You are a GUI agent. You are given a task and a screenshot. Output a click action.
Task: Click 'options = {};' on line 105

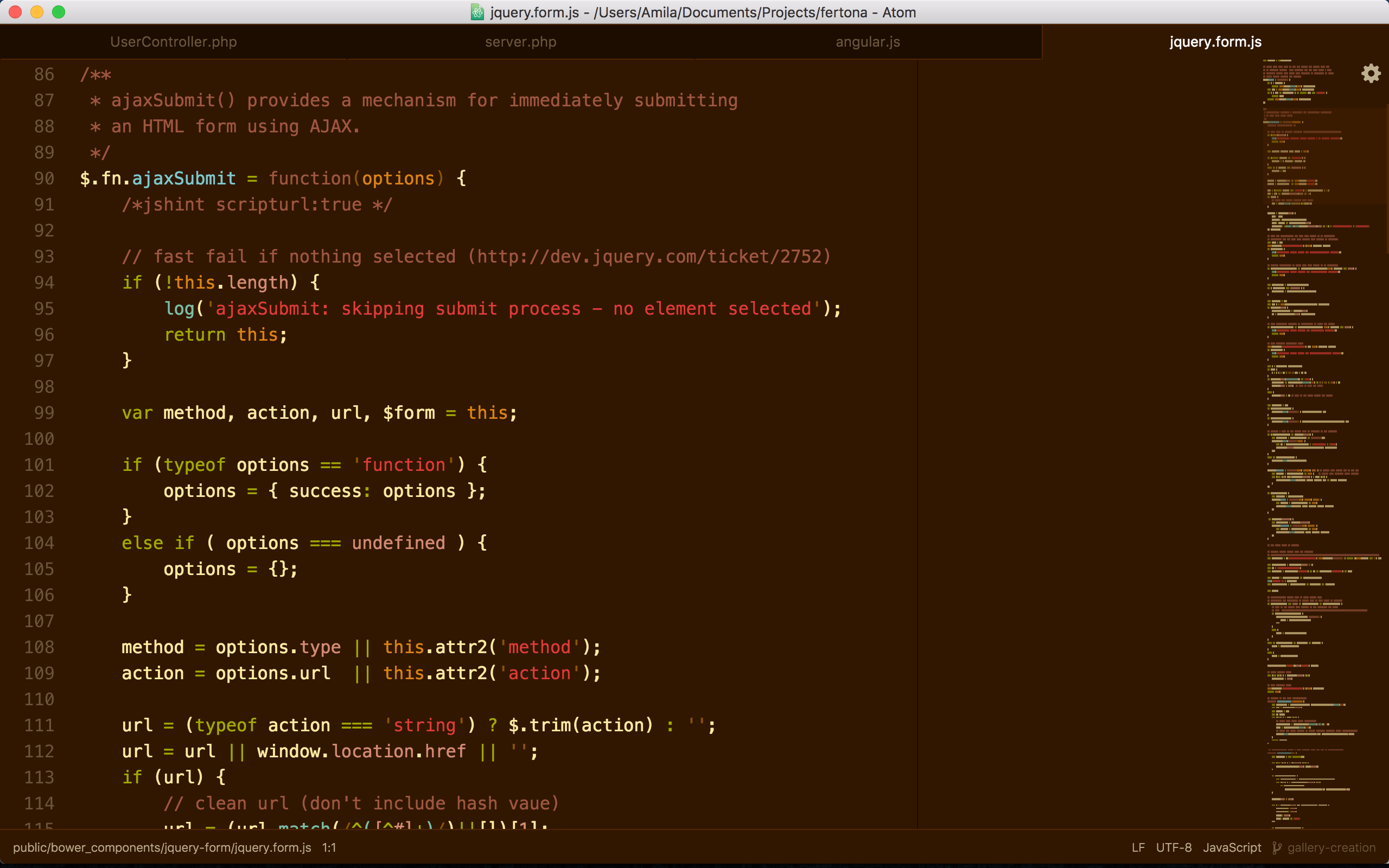[231, 570]
